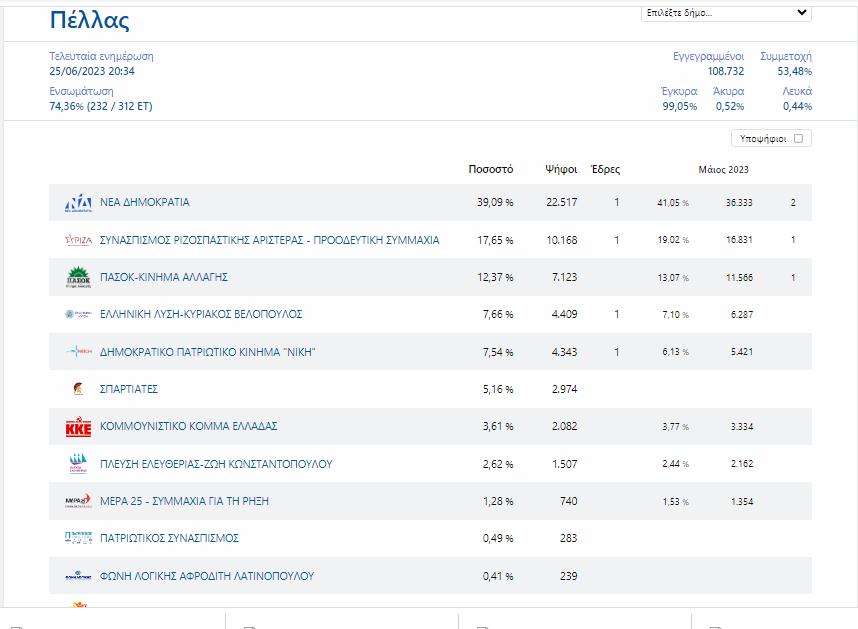
Task: Click the red ΚΚΕ logo
Action: pyautogui.click(x=78, y=426)
